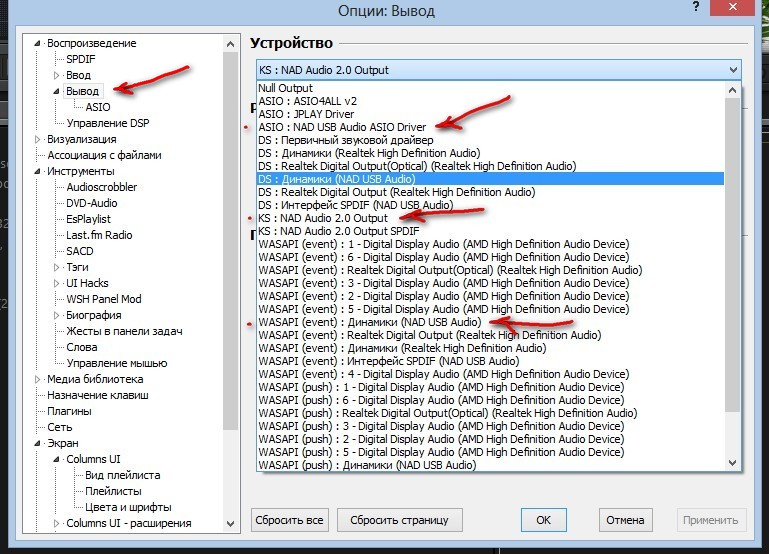769x554 pixels.
Task: Select Ассоциация с файлами page
Action: tap(104, 155)
